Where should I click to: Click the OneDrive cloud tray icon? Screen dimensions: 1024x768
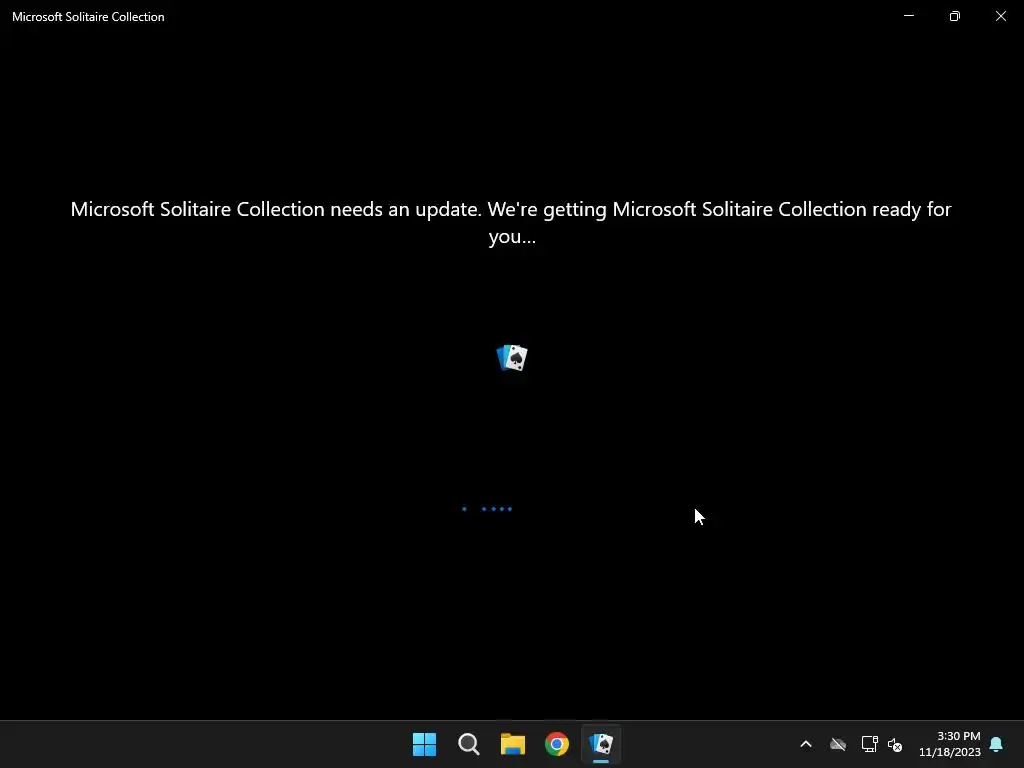pyautogui.click(x=838, y=744)
